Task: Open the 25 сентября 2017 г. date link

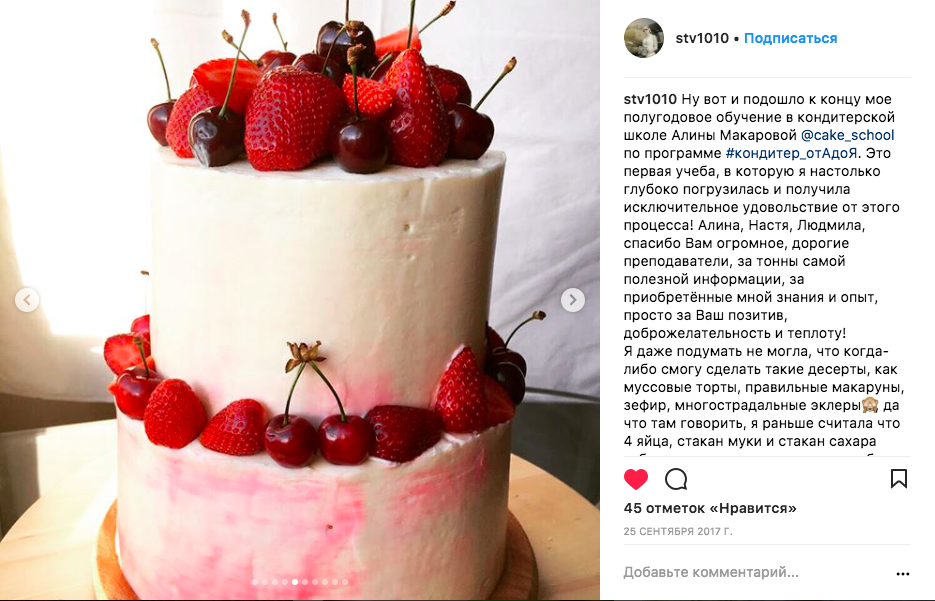Action: pyautogui.click(x=678, y=531)
